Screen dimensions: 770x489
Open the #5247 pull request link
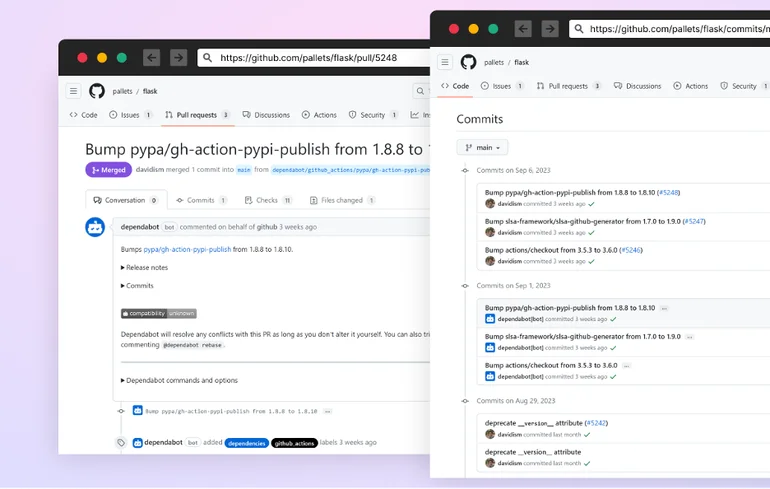[x=695, y=221]
